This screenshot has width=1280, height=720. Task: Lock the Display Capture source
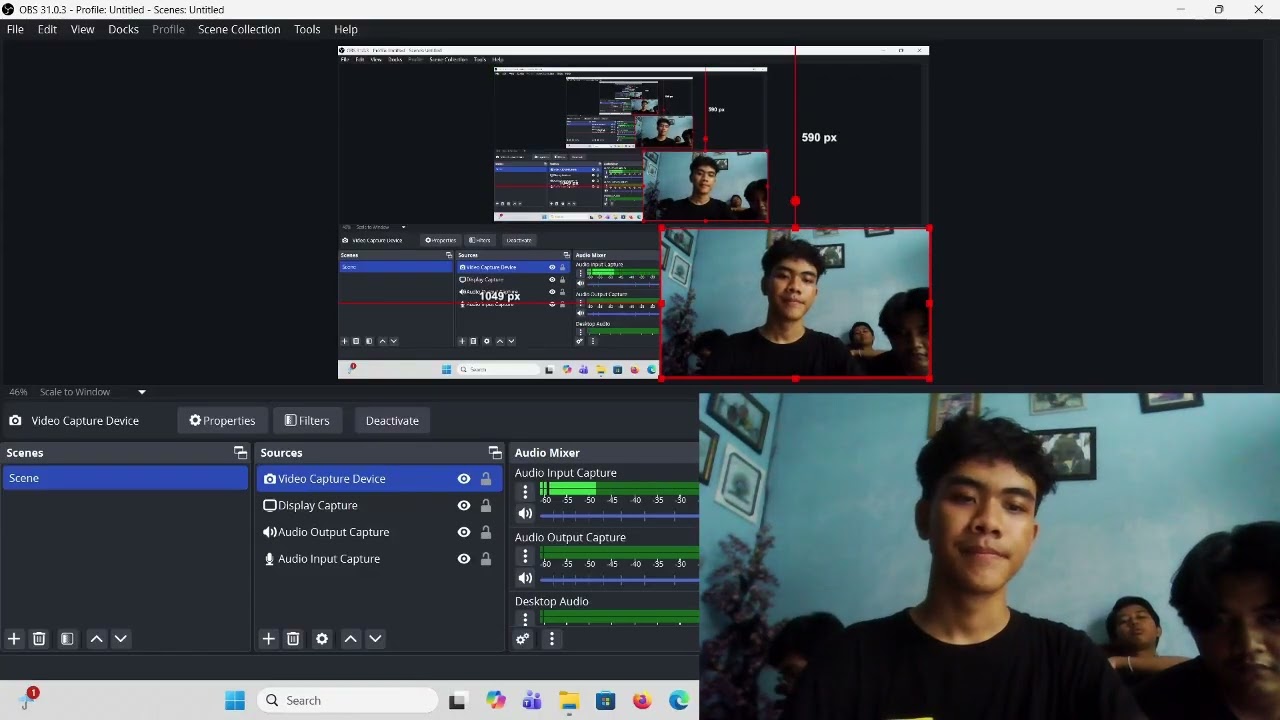coord(486,505)
